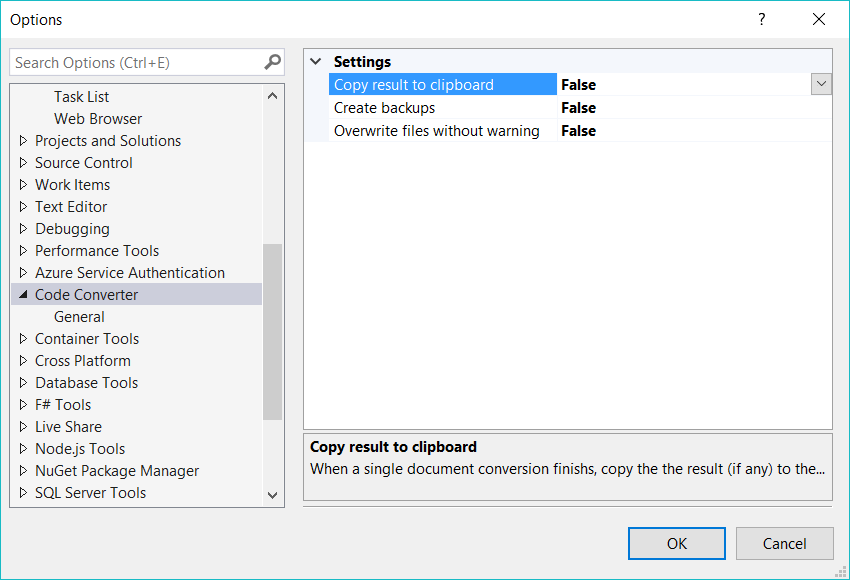Click the resize grip in bottom-right corner
Screen dimensions: 850x580
(x=841, y=571)
